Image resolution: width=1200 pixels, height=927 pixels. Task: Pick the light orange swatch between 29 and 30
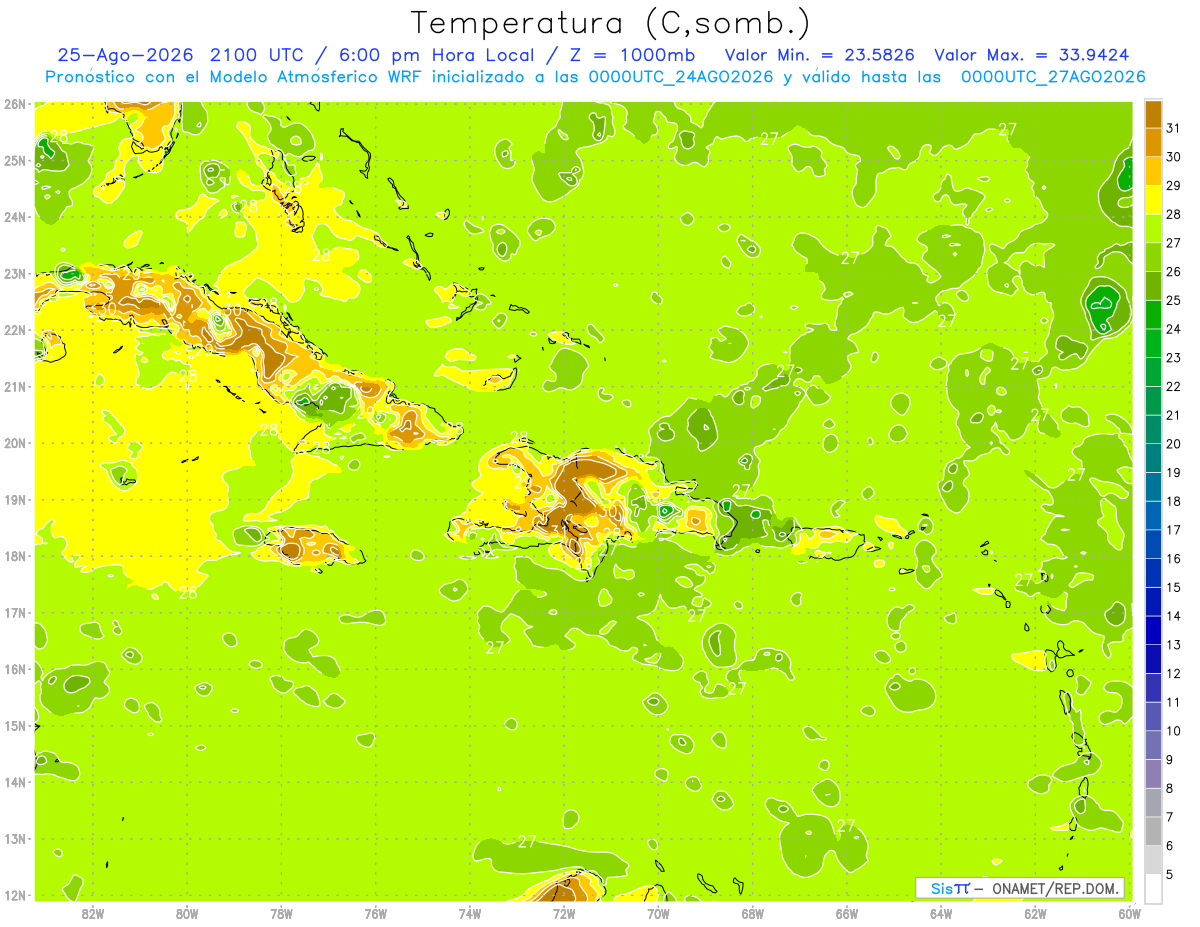tap(1153, 171)
